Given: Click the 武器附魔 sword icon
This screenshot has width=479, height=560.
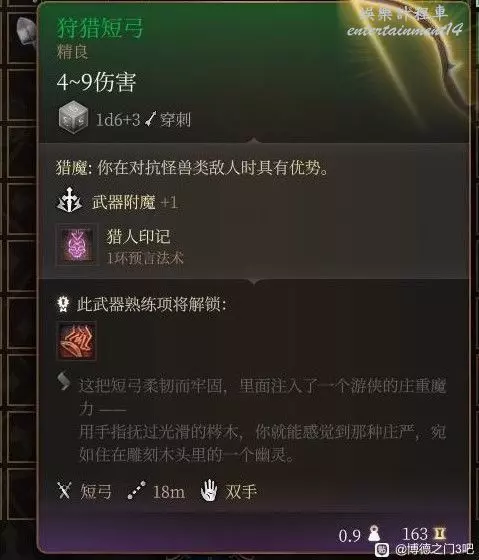Looking at the screenshot, I should click(x=69, y=201).
